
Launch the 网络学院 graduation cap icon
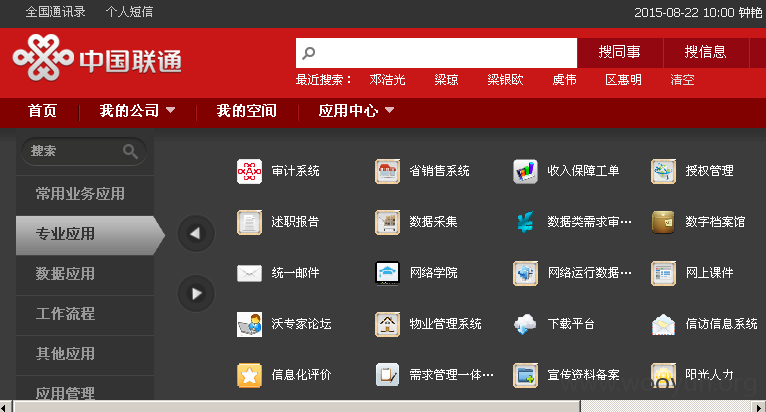pyautogui.click(x=387, y=273)
